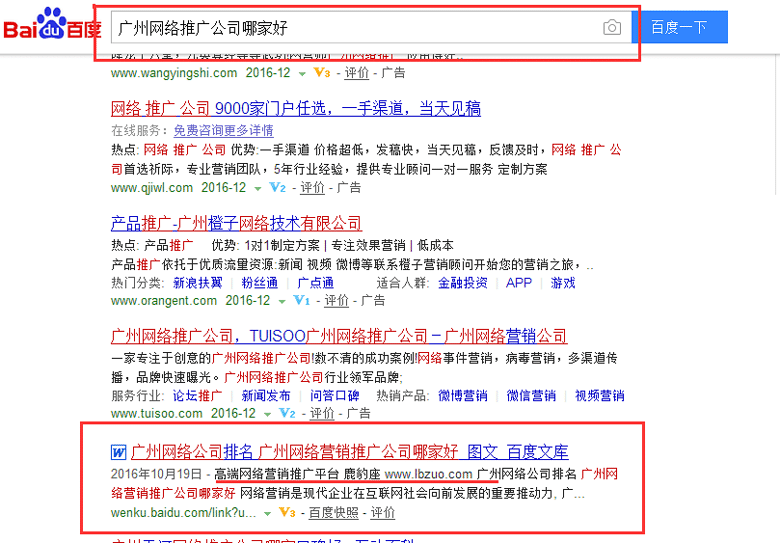This screenshot has height=543, width=780.
Task: Click V3 badge on wangyingshi.com result
Action: point(321,73)
